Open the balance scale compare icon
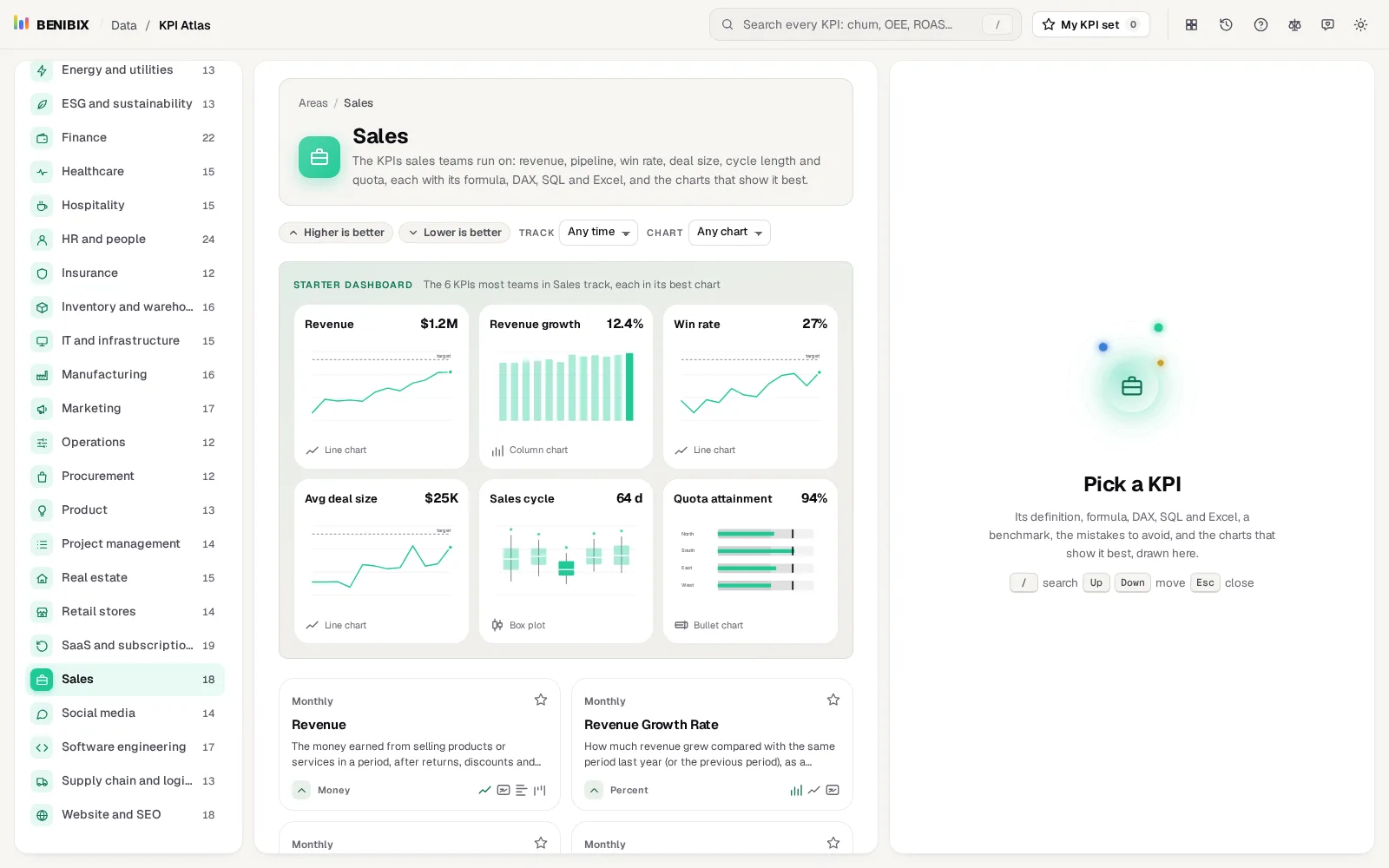Screen dimensions: 1389x868 [x=1294, y=25]
